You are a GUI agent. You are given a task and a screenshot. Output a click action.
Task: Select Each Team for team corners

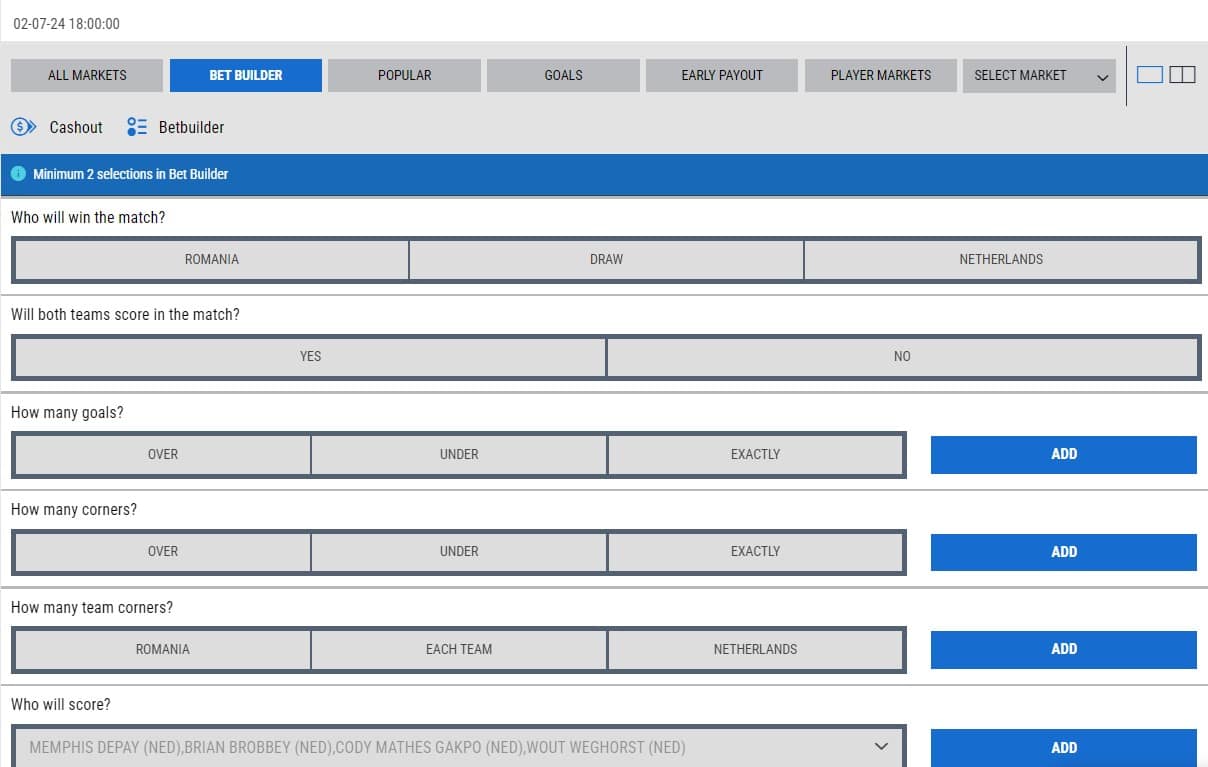pyautogui.click(x=459, y=650)
